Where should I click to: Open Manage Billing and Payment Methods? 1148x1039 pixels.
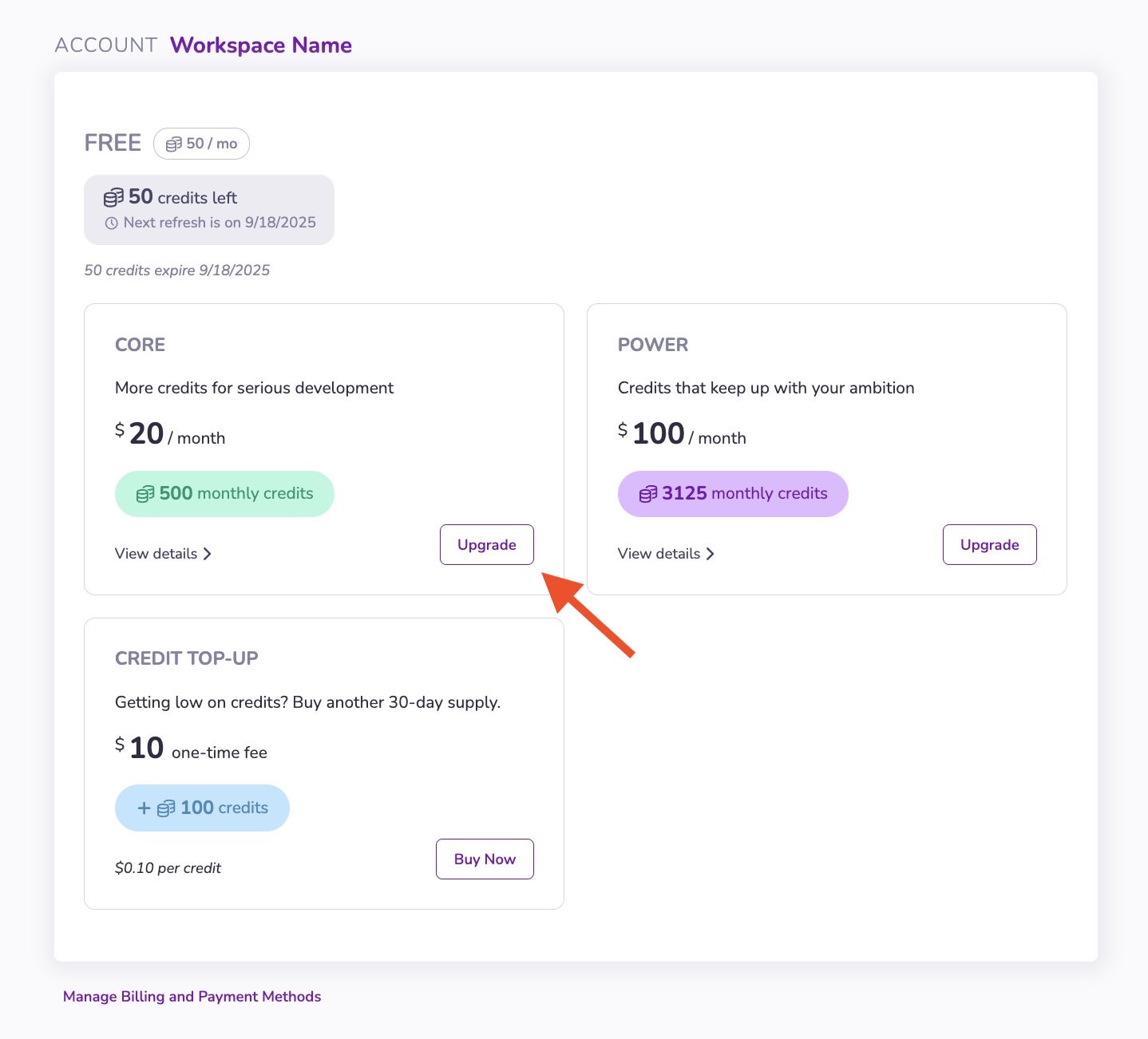192,996
